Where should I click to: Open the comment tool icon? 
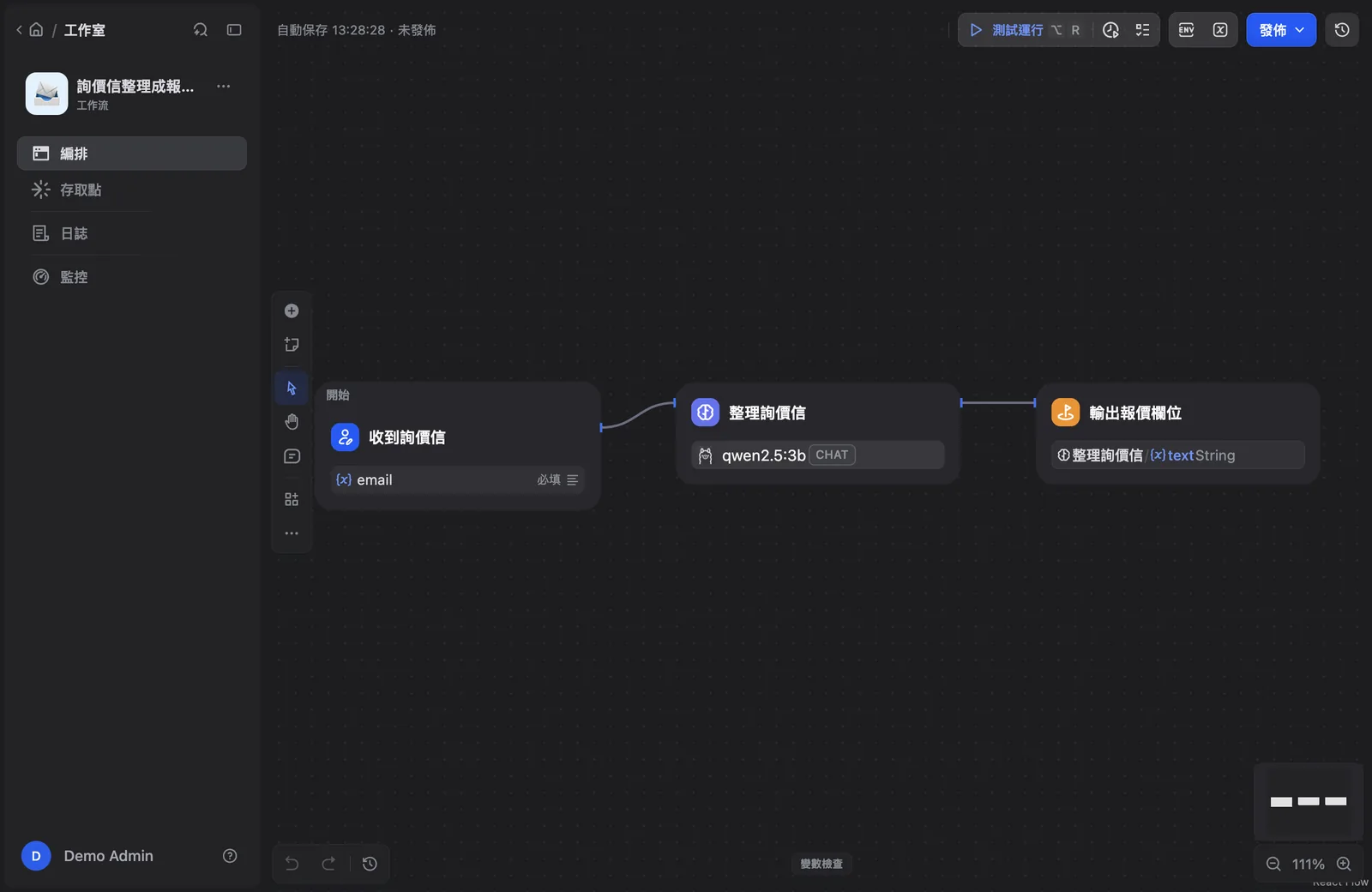[x=292, y=456]
